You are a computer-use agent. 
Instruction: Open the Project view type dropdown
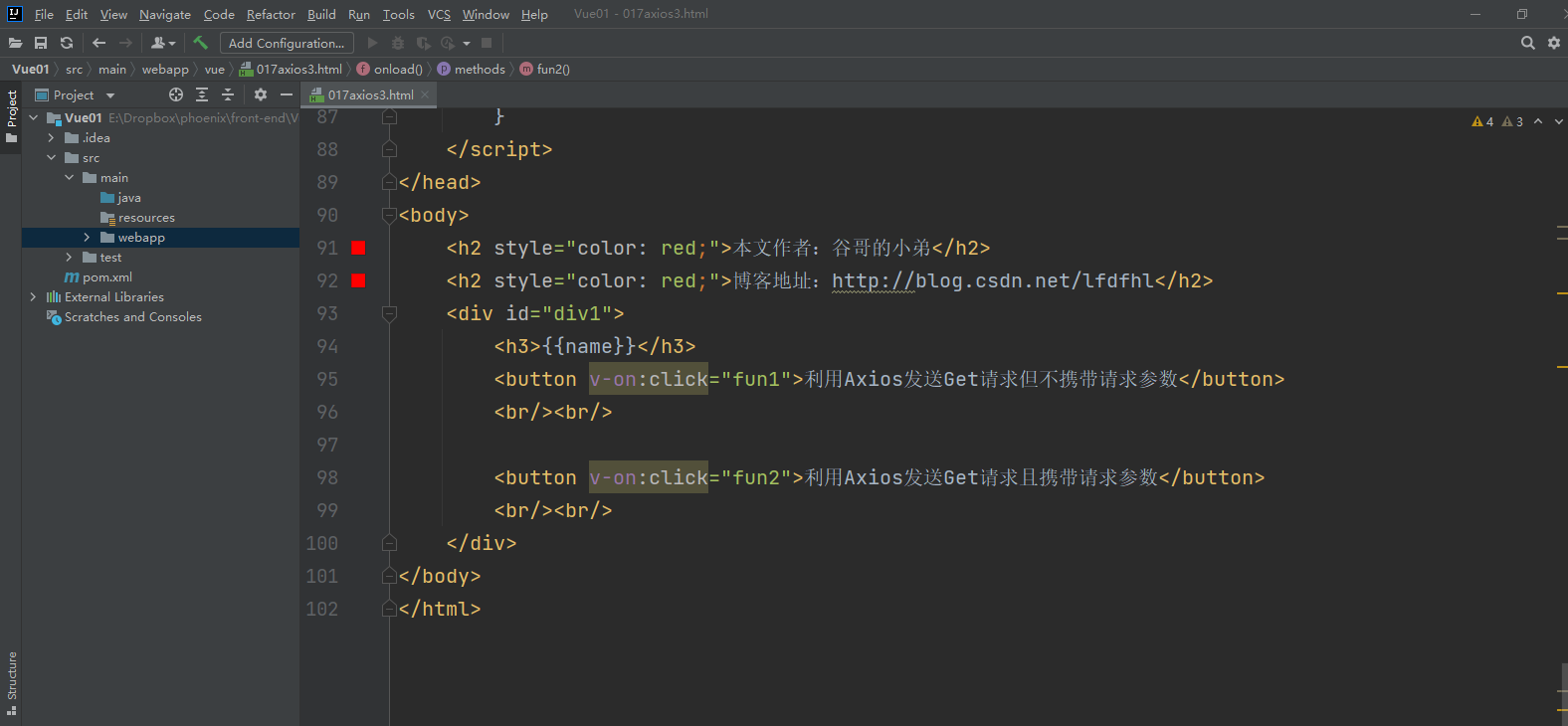[76, 94]
